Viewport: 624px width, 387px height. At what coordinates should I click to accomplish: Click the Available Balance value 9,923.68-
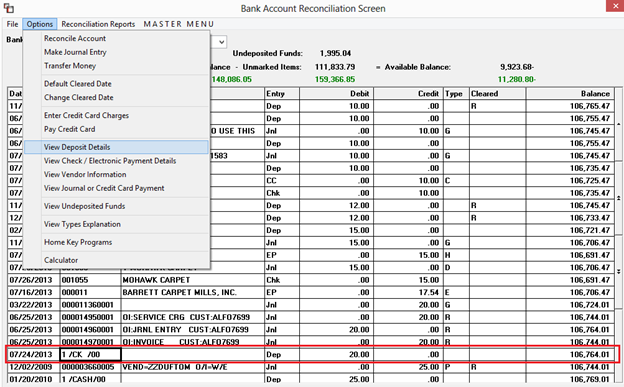tap(517, 67)
